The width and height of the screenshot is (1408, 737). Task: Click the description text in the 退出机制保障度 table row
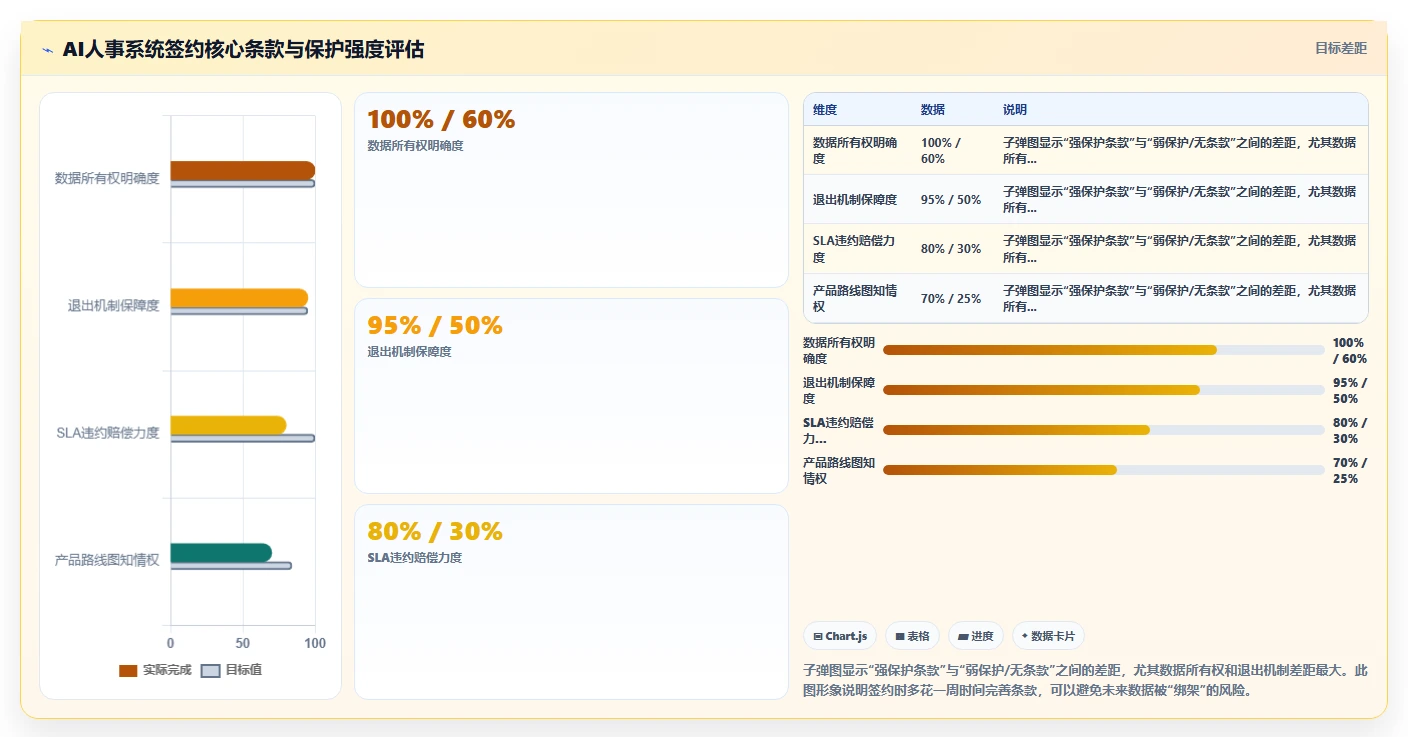[x=1180, y=200]
